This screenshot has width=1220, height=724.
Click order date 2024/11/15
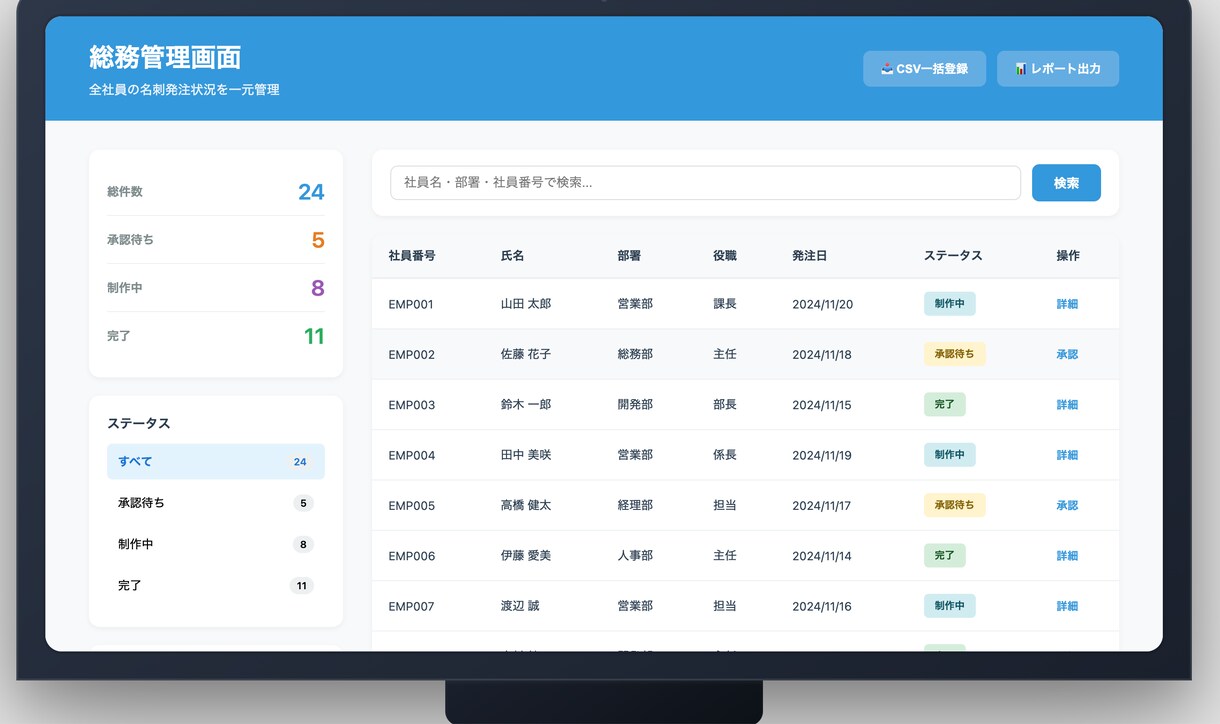click(822, 405)
